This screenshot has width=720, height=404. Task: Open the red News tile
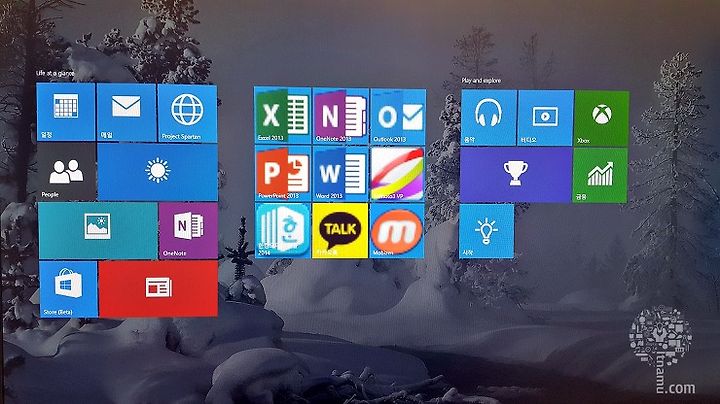click(158, 289)
